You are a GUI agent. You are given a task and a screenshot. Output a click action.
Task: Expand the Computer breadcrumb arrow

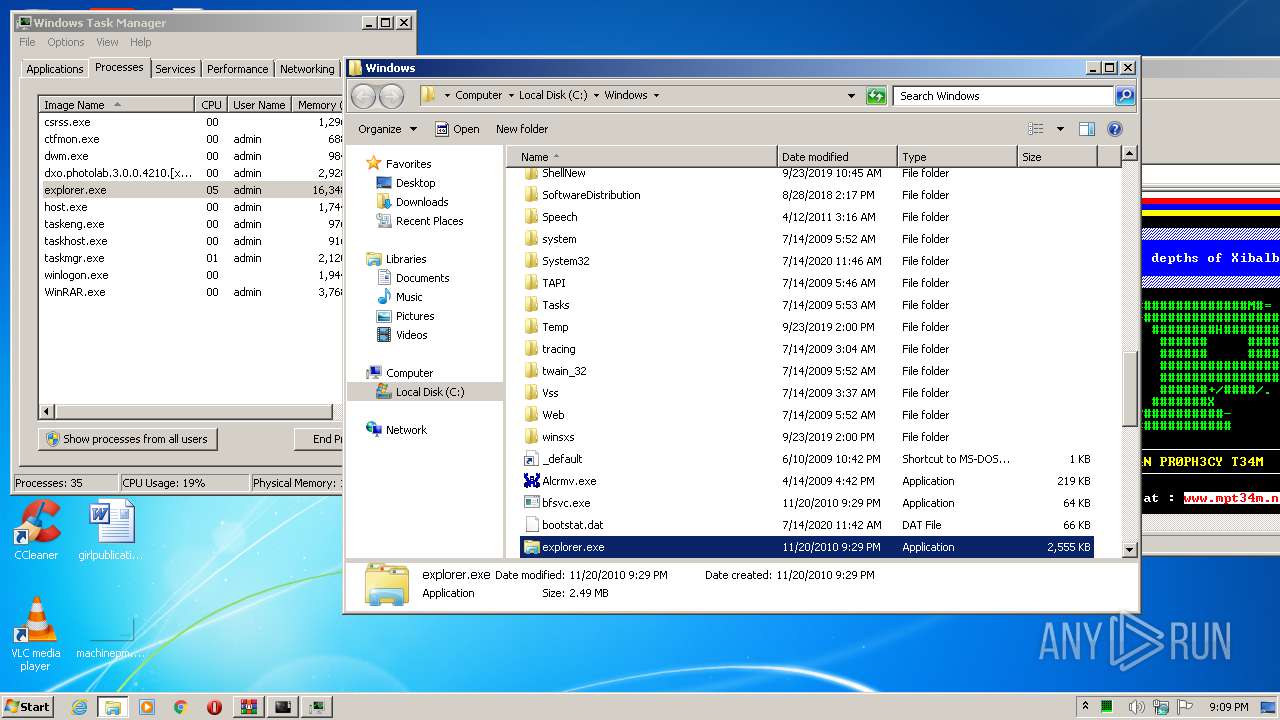point(511,95)
